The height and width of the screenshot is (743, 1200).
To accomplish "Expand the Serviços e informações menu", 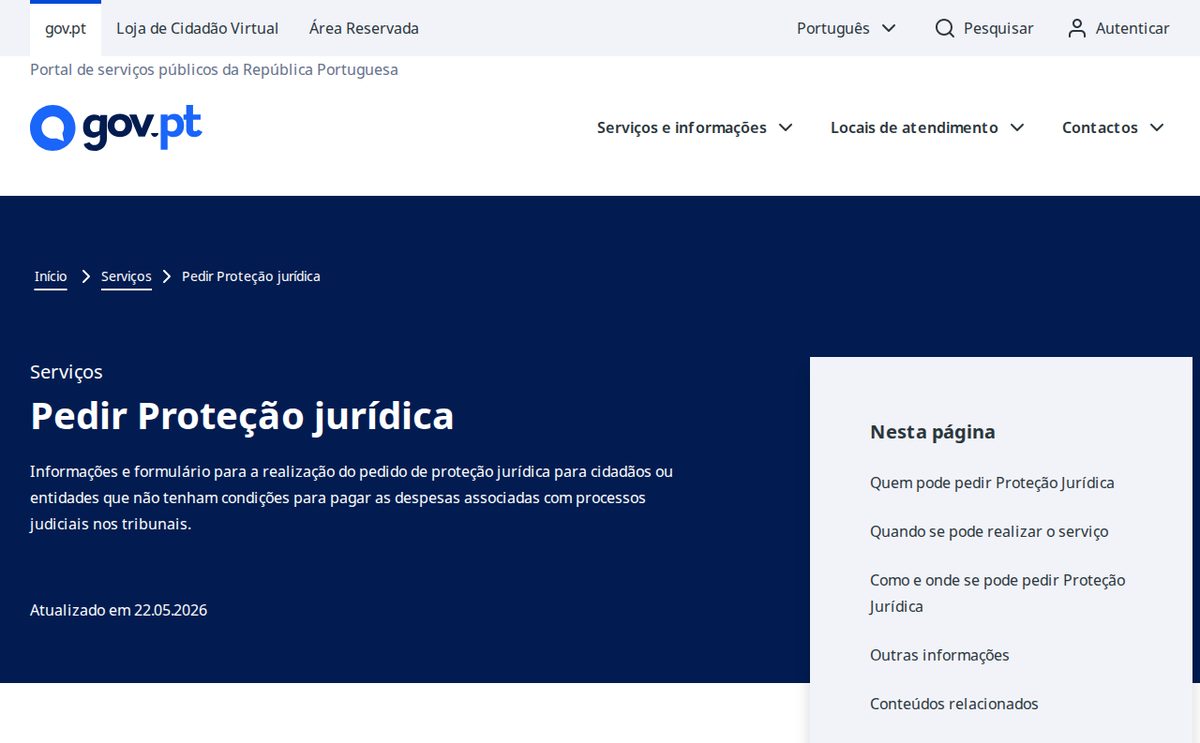I will [x=695, y=128].
